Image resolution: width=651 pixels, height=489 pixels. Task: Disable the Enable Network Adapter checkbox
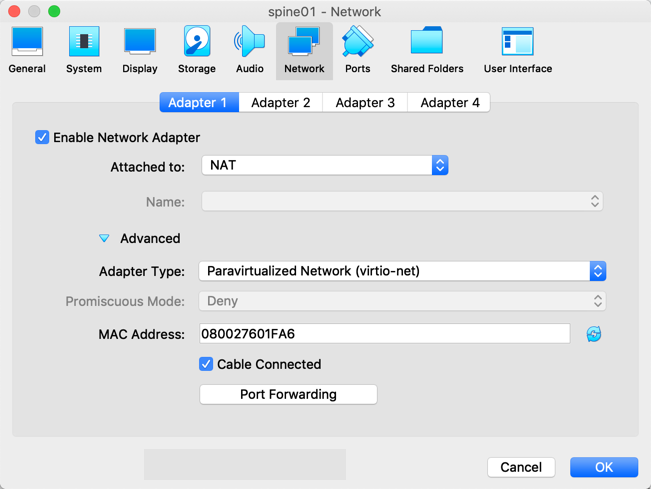[x=42, y=137]
